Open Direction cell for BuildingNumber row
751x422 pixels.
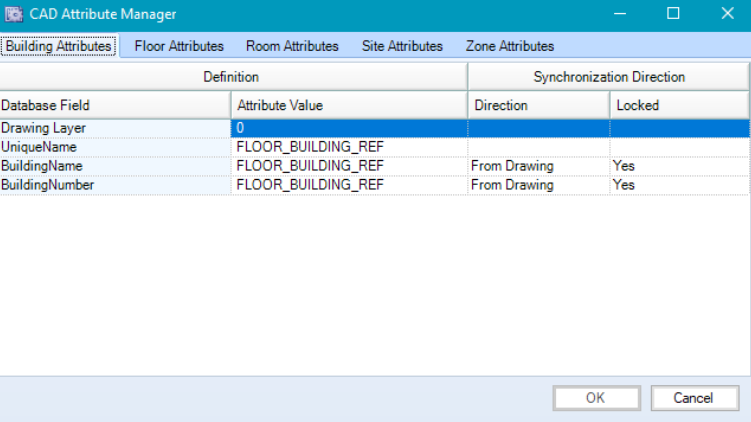pos(538,185)
